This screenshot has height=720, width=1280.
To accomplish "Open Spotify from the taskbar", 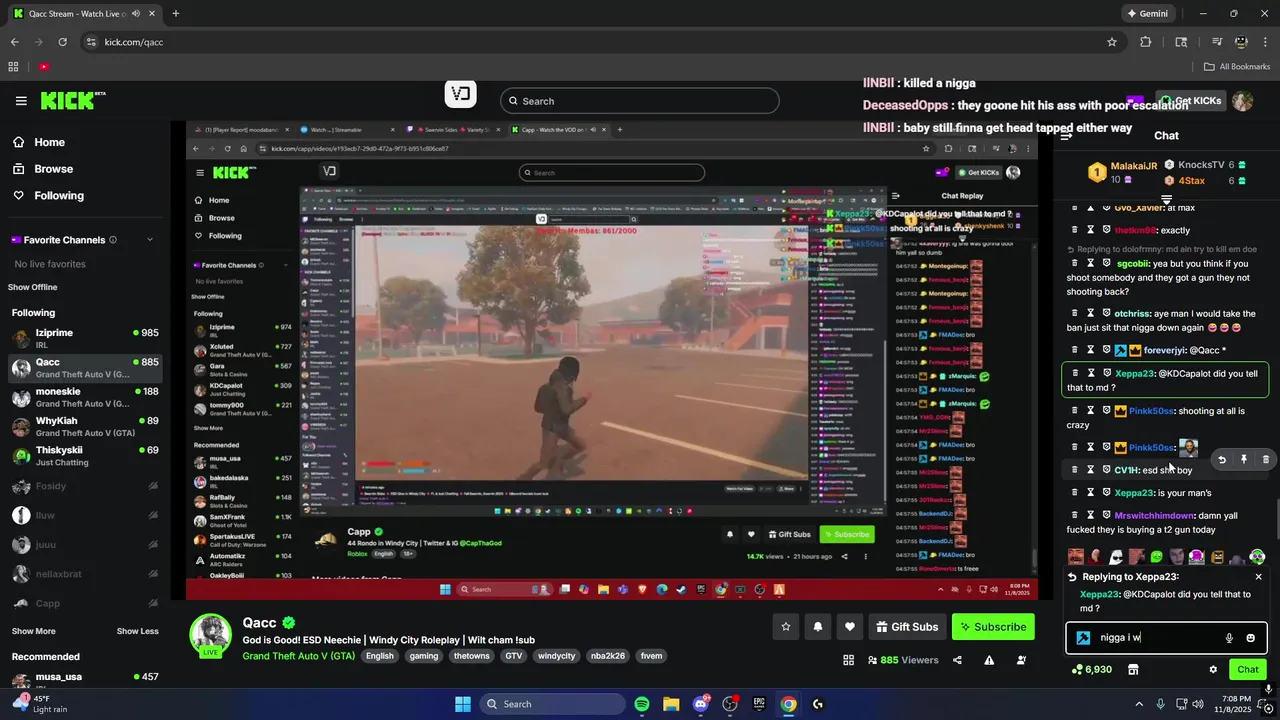I will pyautogui.click(x=642, y=704).
